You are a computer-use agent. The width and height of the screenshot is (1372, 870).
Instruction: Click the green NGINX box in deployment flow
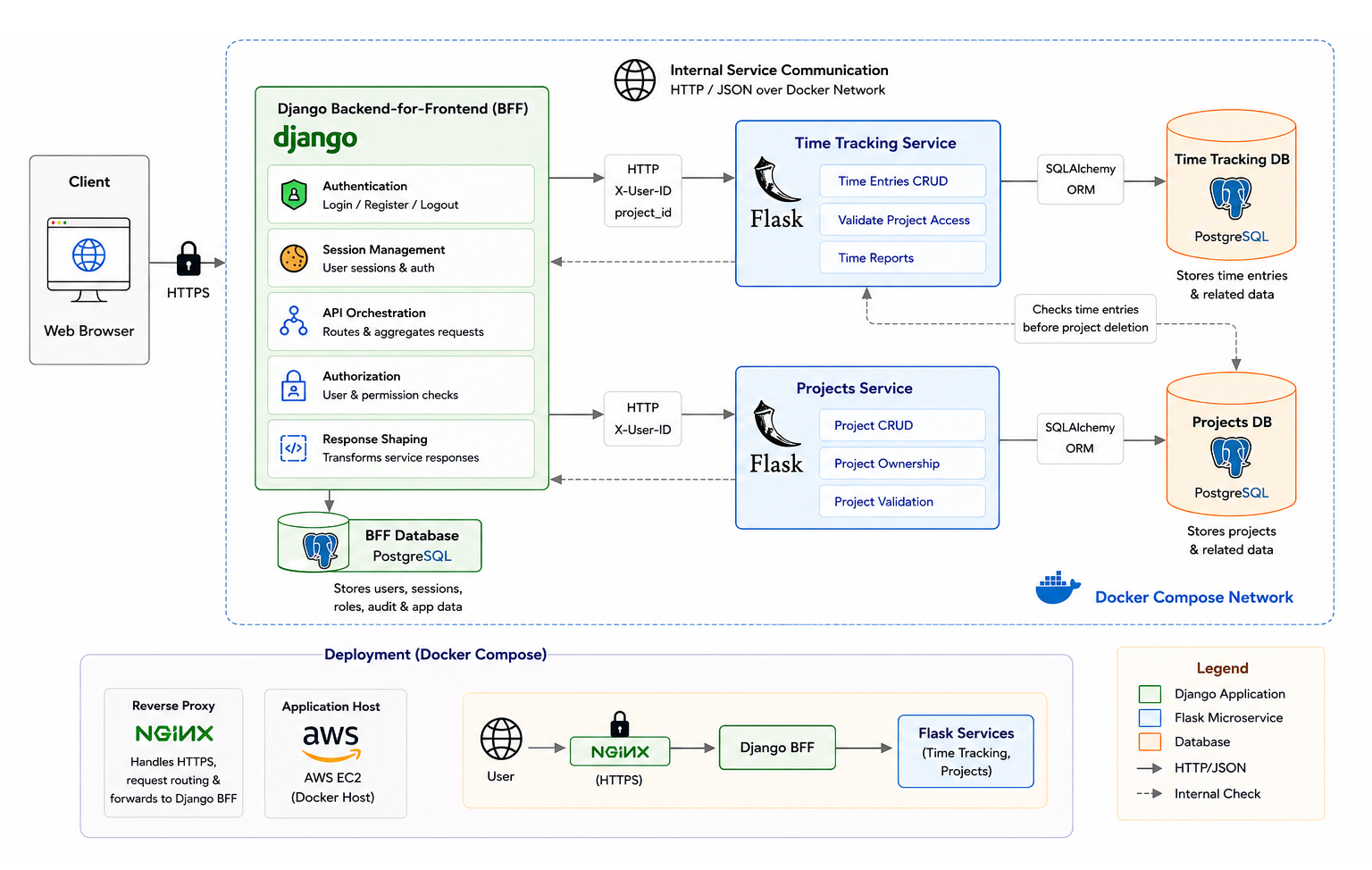coord(620,752)
